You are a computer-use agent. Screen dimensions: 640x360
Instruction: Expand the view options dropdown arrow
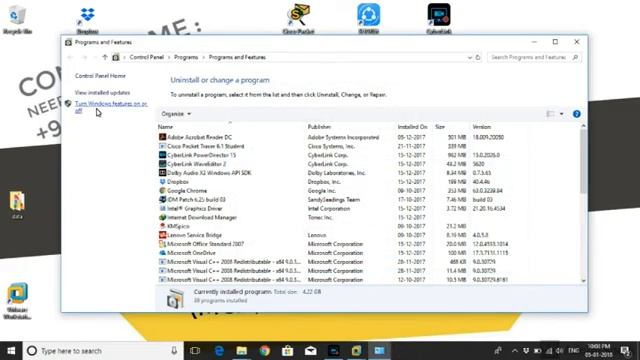[x=562, y=114]
